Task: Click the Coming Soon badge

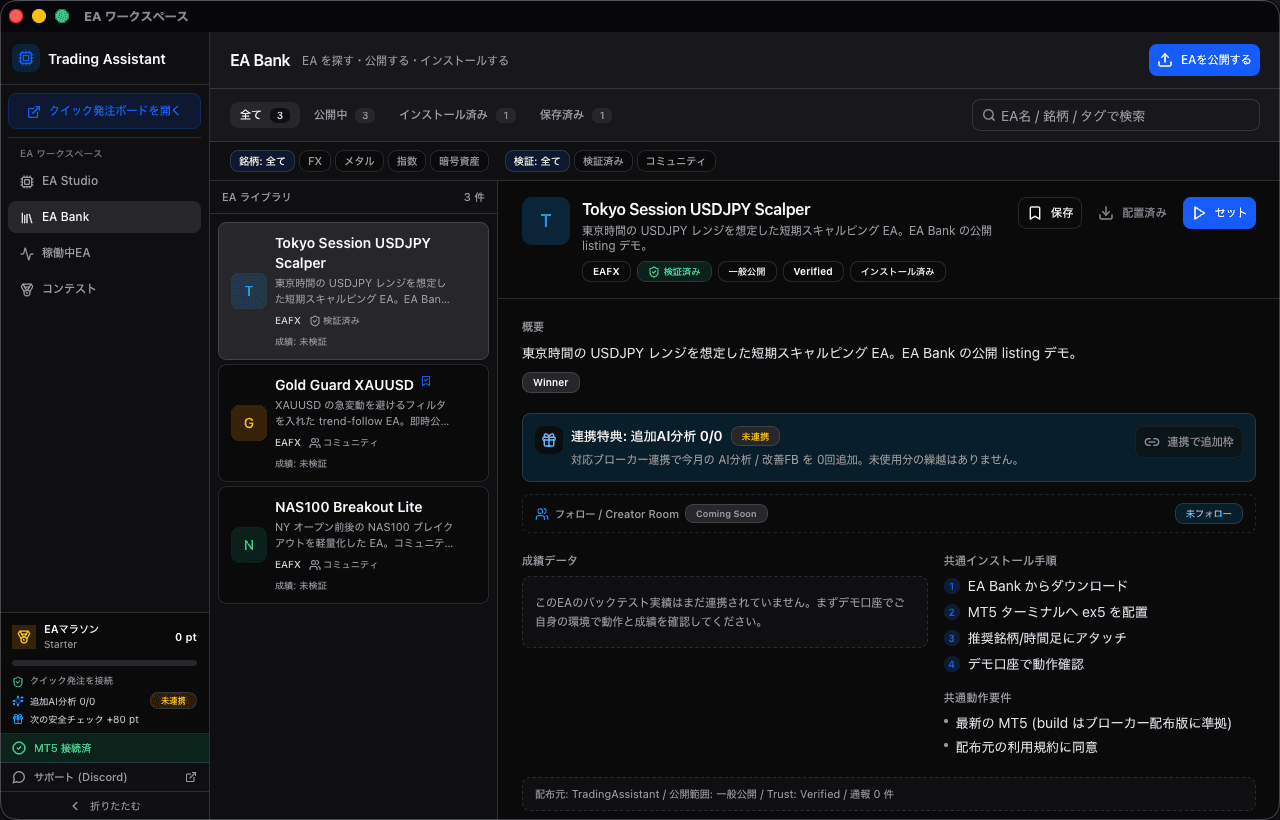Action: [727, 514]
